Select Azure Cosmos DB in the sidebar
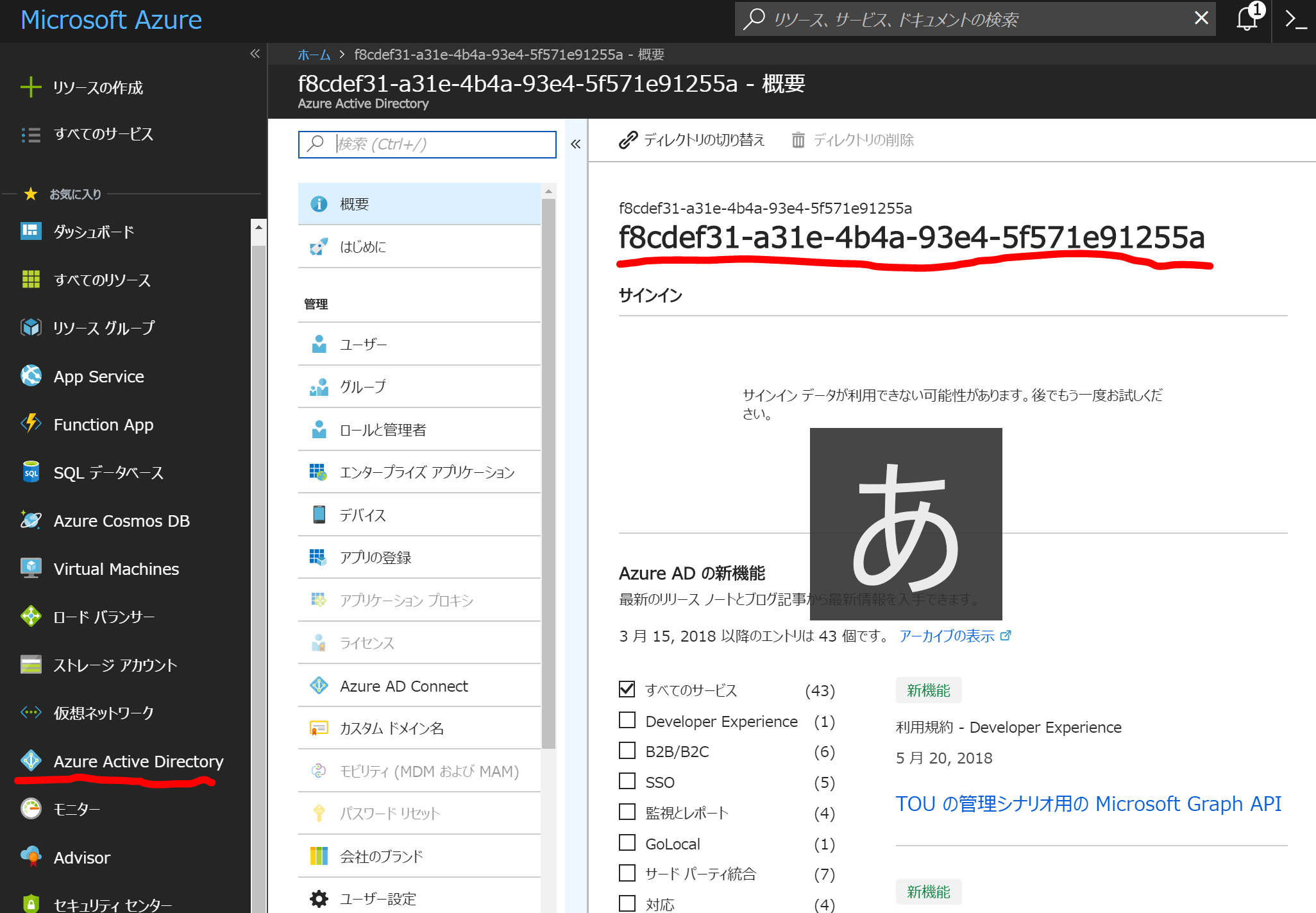This screenshot has width=1316, height=913. pos(121,520)
